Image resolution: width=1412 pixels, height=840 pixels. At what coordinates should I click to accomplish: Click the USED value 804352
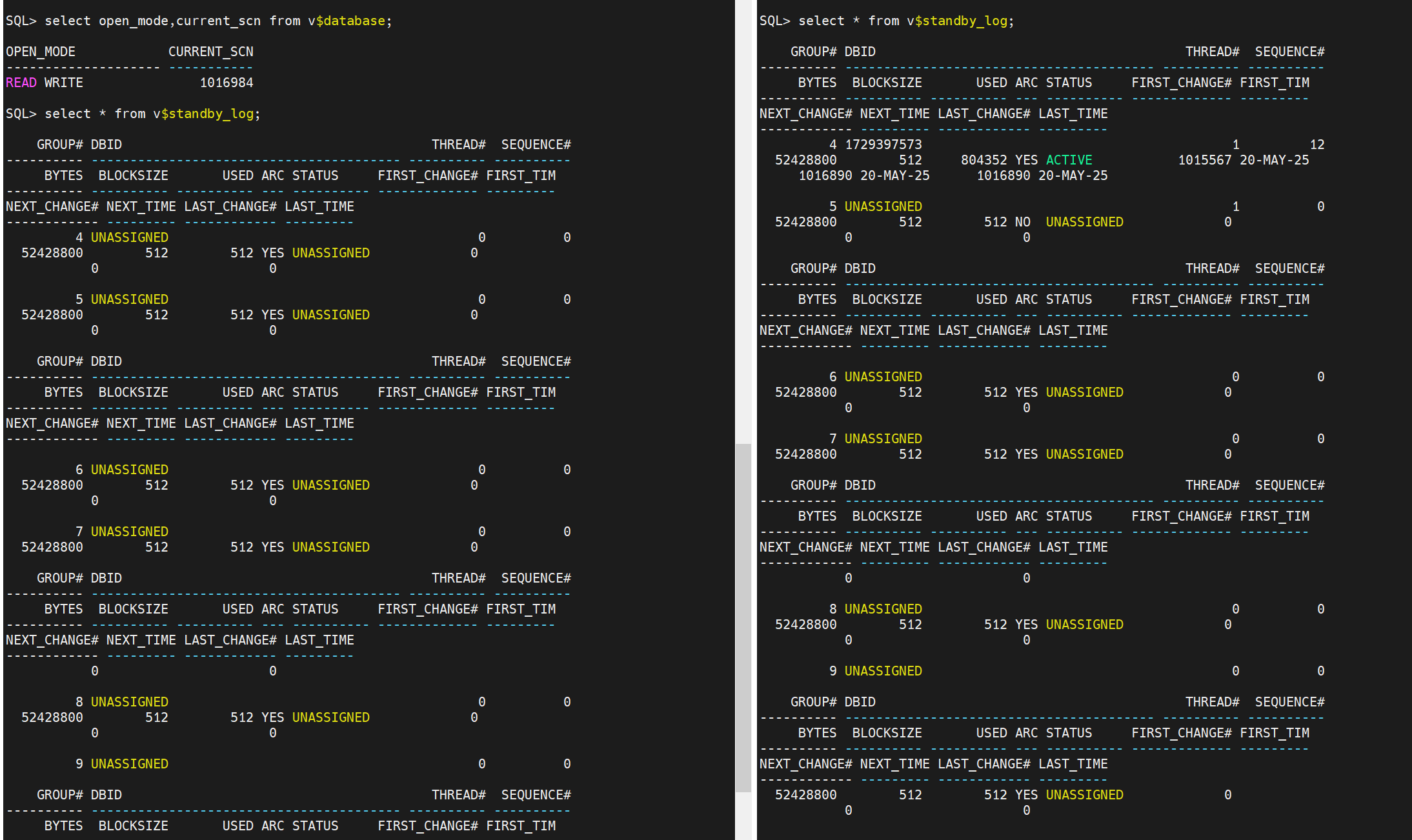(983, 160)
